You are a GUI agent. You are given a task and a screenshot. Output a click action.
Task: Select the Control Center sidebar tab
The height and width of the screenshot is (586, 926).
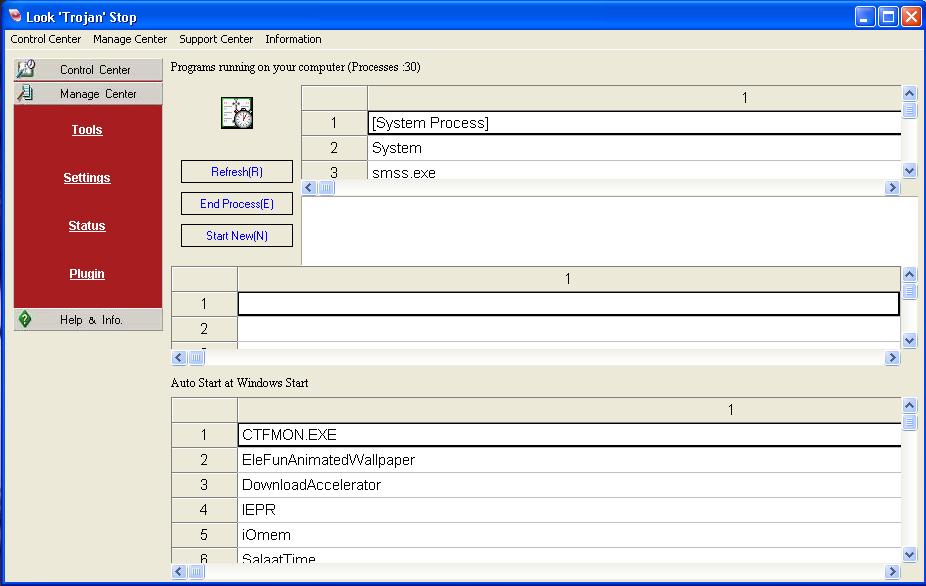[88, 70]
